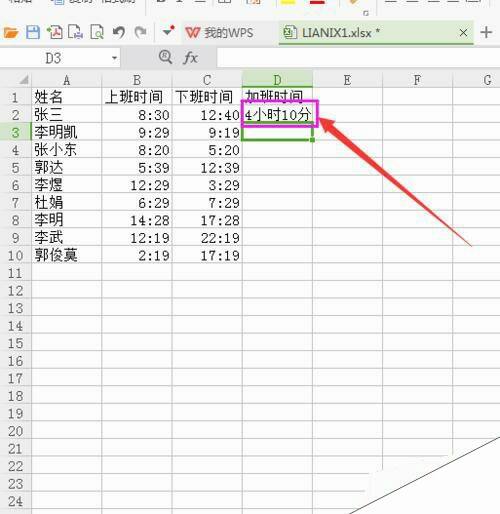Click the 上班时间 header cell

(x=137, y=97)
